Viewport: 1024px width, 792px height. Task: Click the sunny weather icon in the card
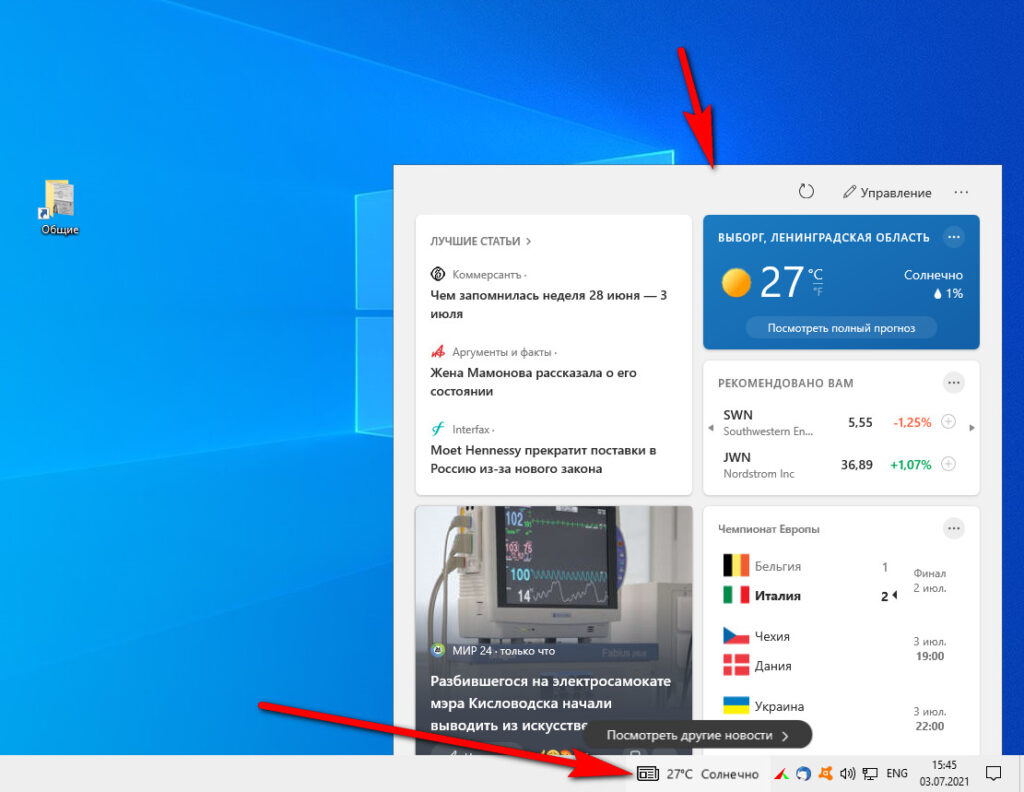click(x=736, y=283)
